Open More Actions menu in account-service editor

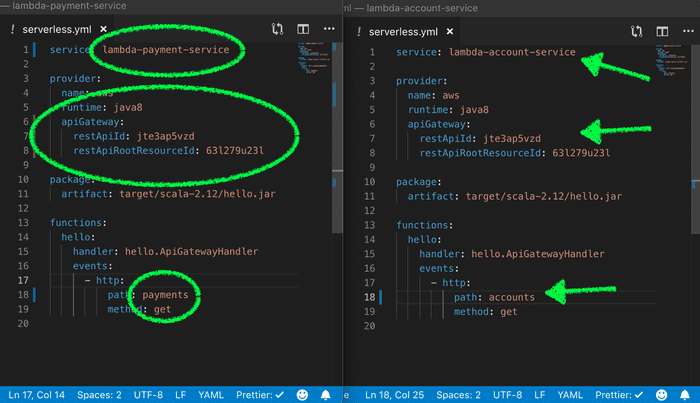tap(688, 31)
